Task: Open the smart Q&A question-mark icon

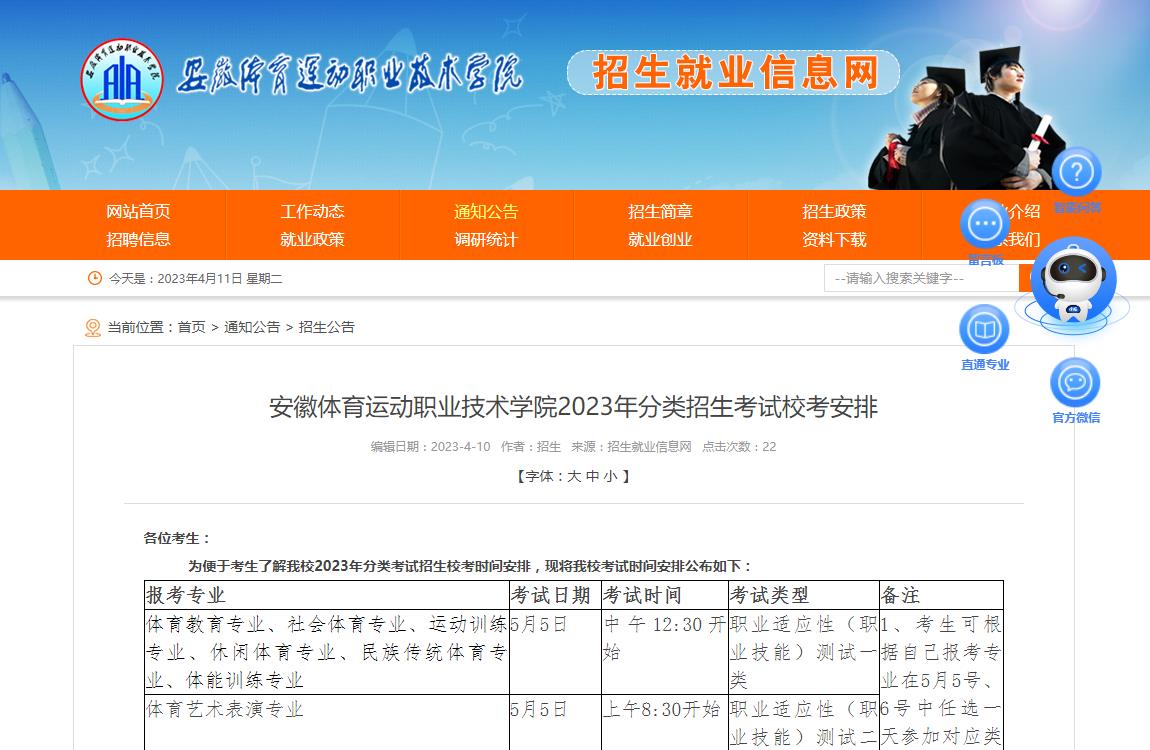Action: click(1076, 172)
